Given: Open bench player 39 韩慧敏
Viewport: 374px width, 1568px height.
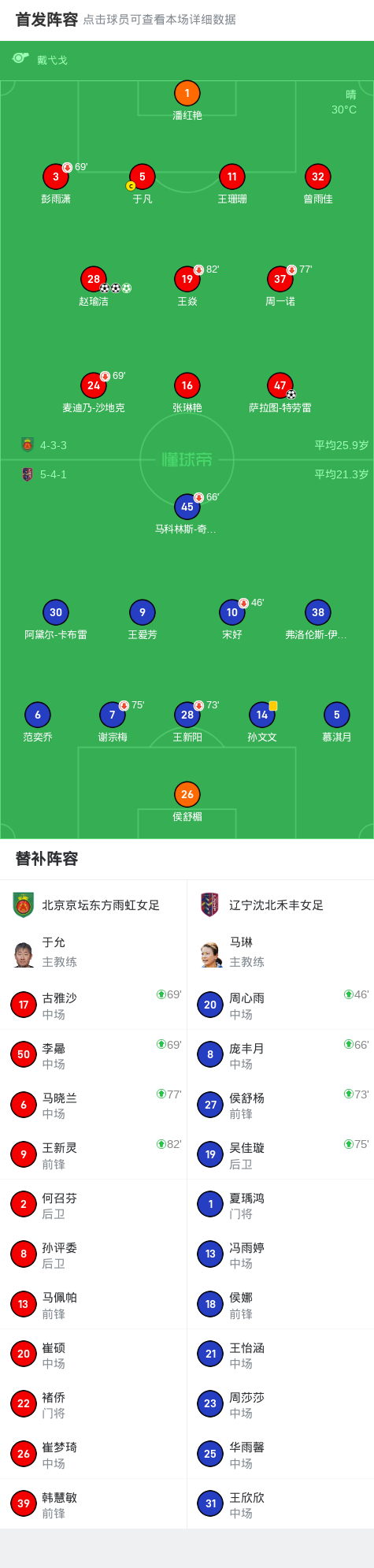Looking at the screenshot, I should (94, 1503).
